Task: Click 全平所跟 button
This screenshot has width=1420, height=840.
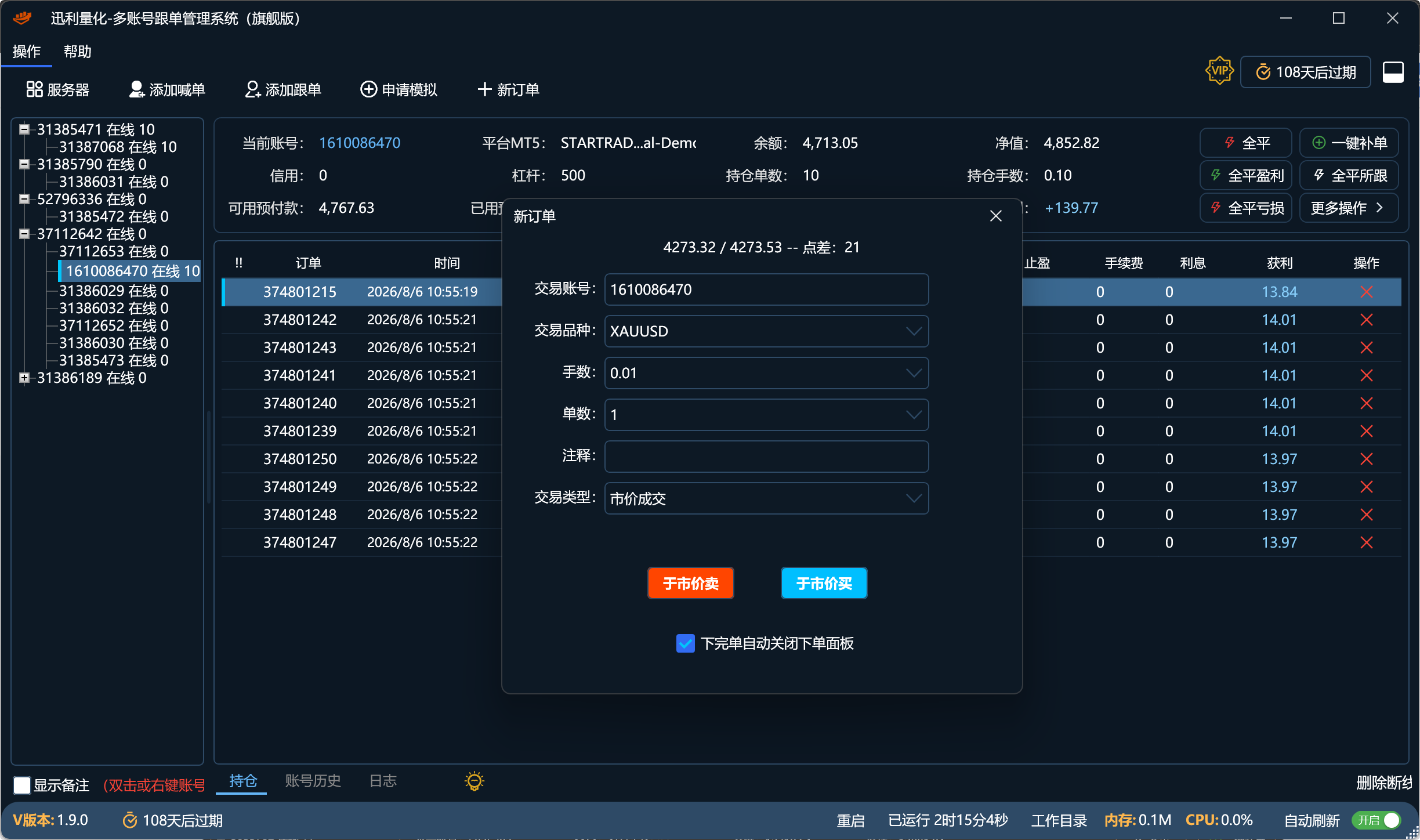Action: tap(1349, 175)
